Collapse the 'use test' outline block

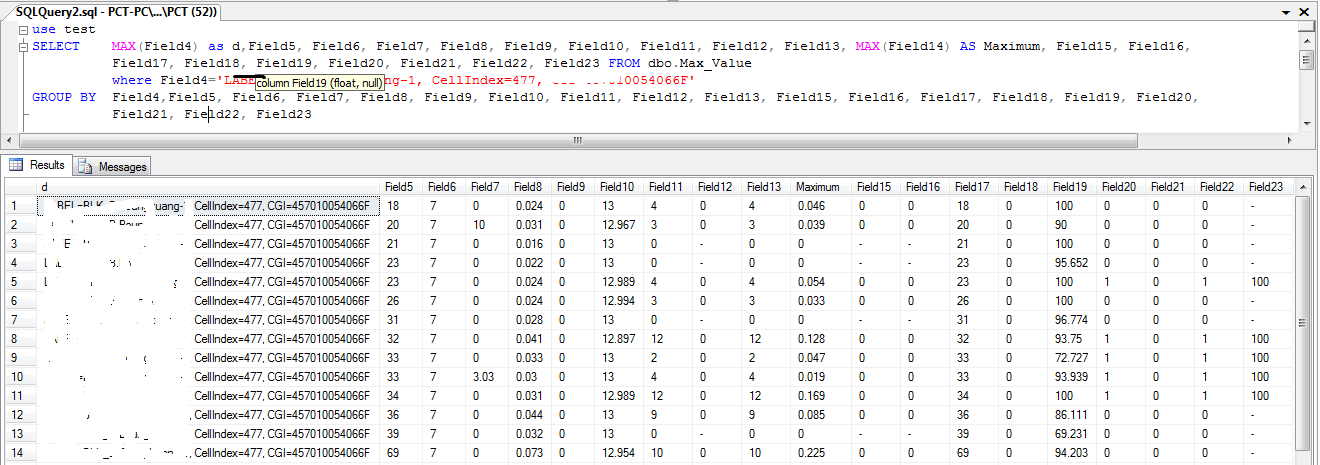23,30
